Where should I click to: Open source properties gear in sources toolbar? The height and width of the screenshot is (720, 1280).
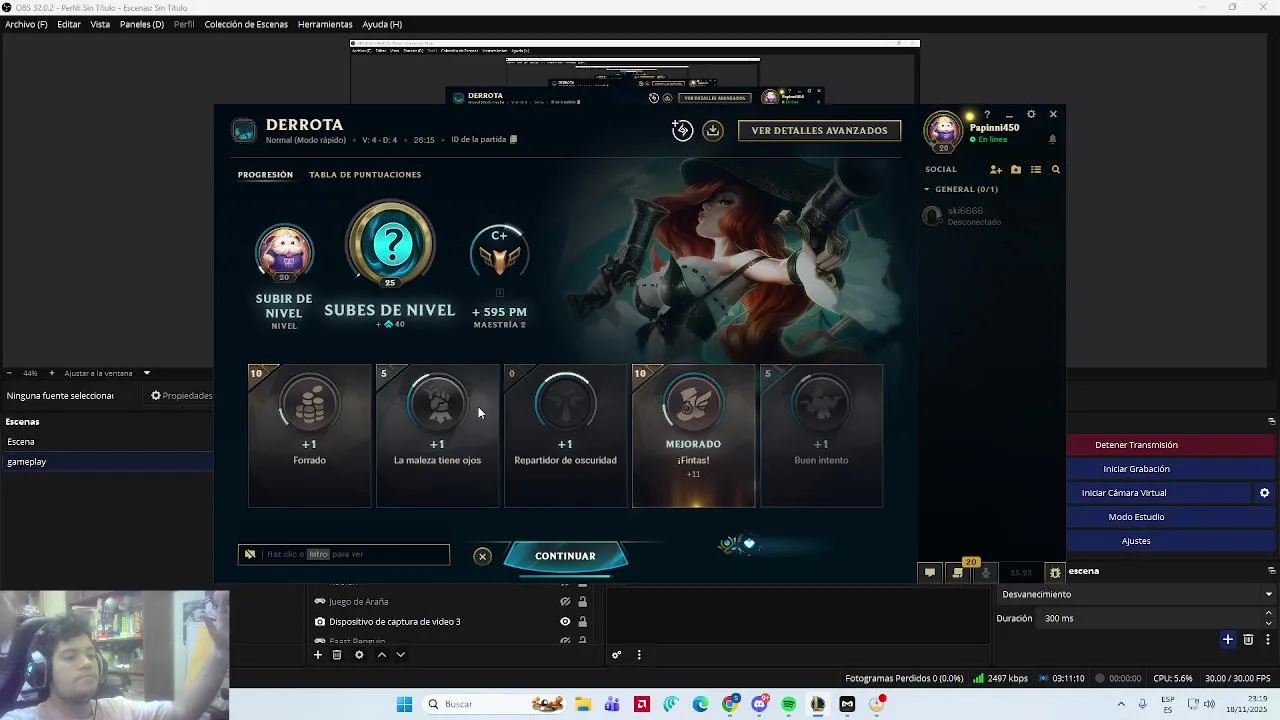pos(359,655)
